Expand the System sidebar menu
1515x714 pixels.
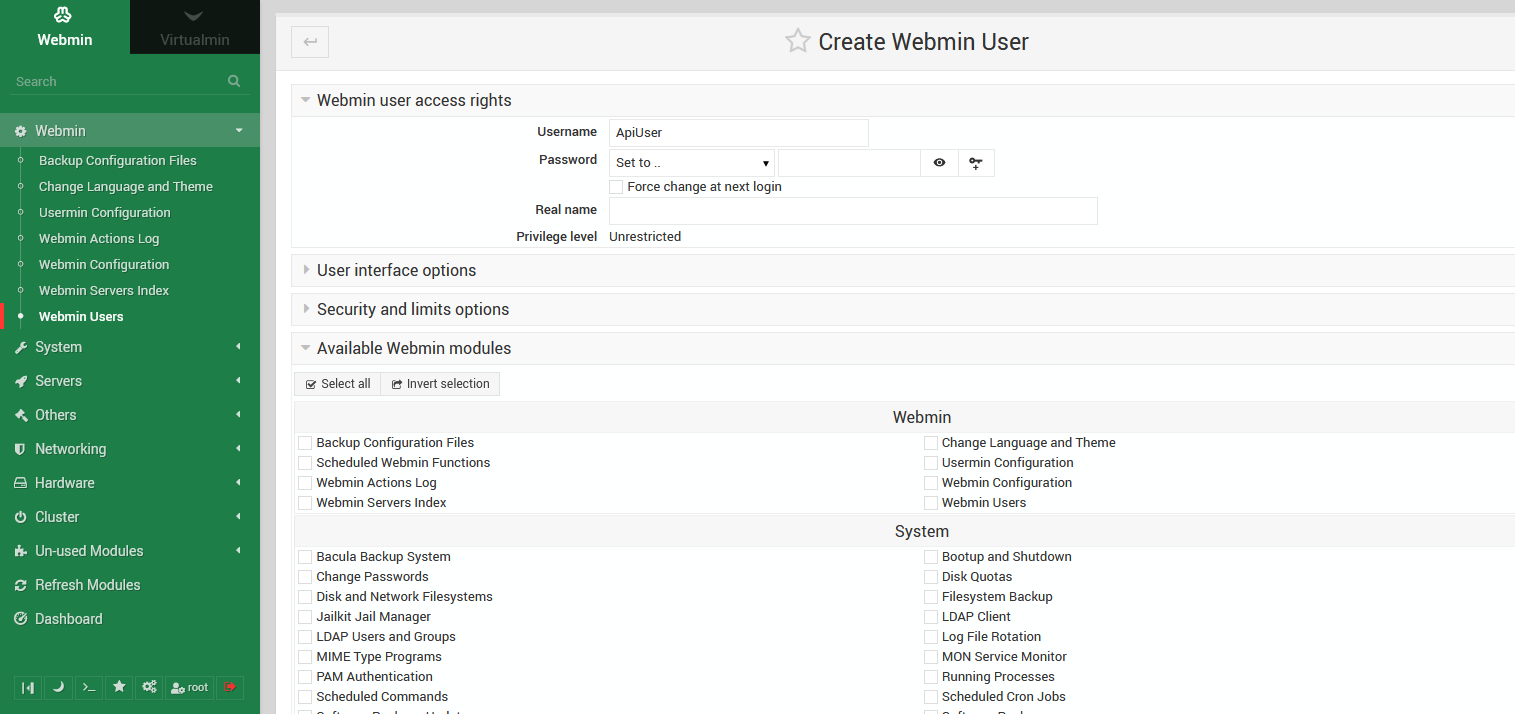(x=130, y=347)
